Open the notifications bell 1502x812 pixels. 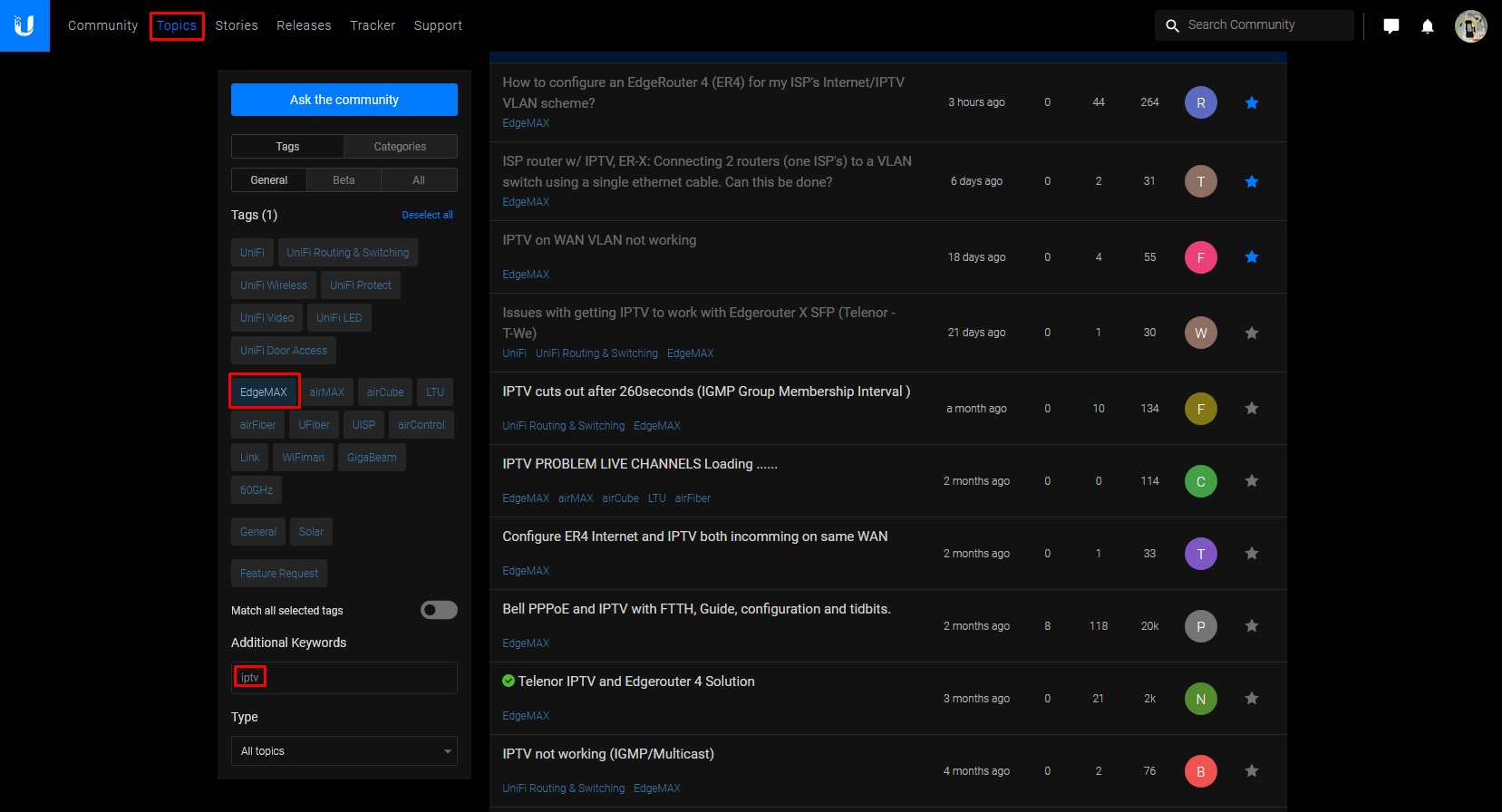point(1427,26)
